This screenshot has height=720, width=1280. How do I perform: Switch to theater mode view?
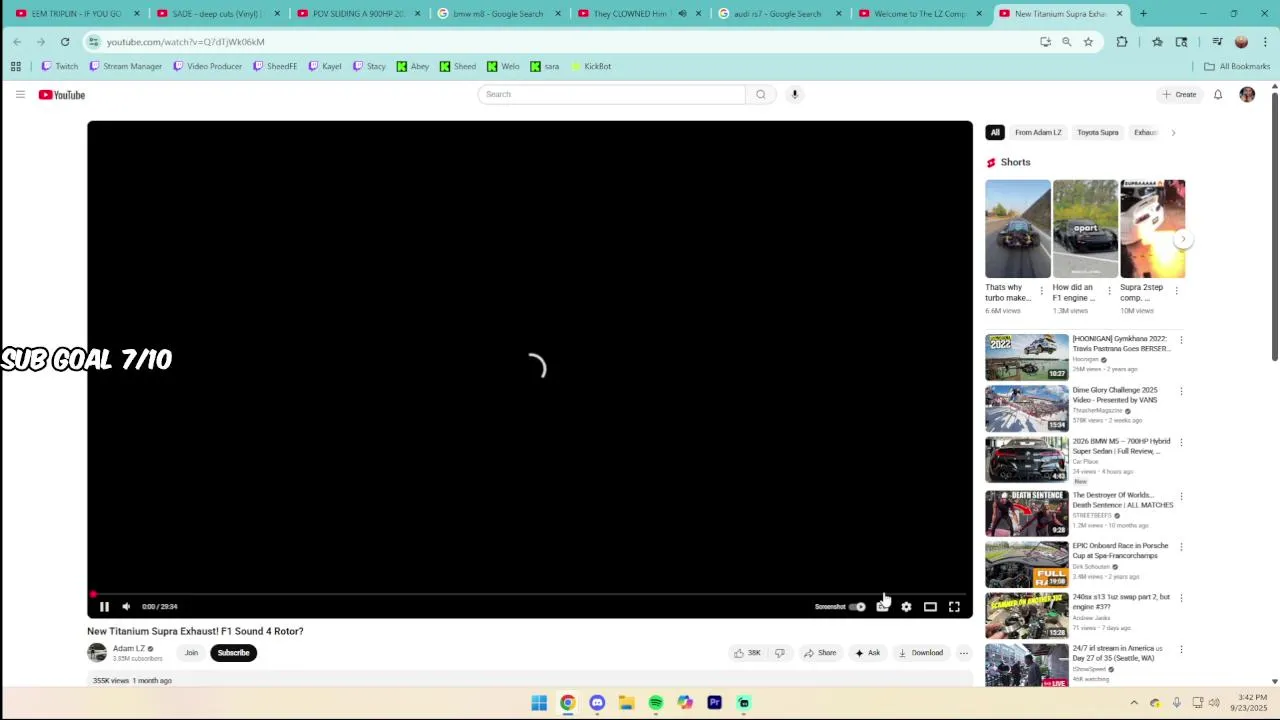coord(930,606)
